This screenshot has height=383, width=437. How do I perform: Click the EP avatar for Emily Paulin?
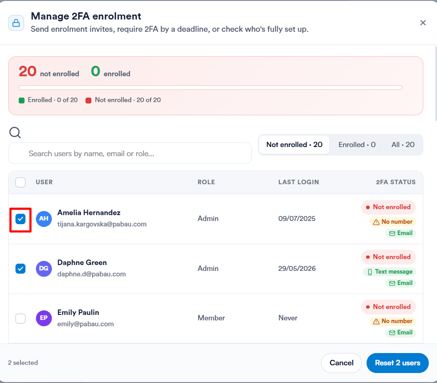click(x=44, y=318)
